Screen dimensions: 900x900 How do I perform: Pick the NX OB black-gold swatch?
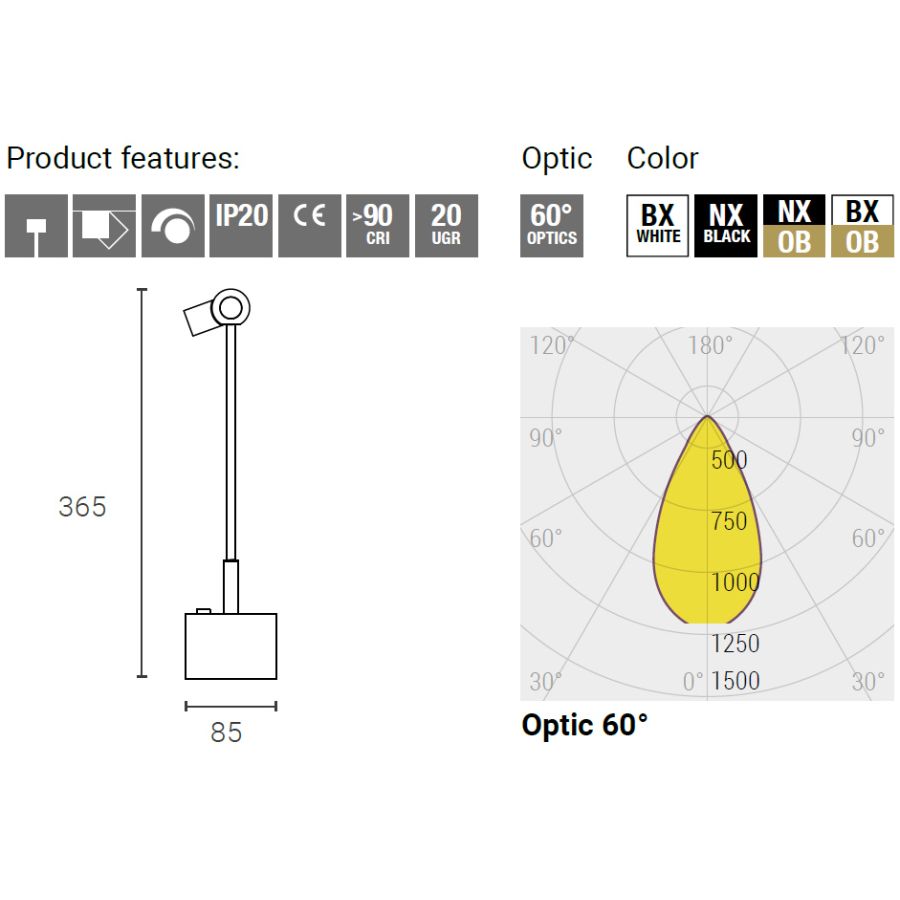794,226
